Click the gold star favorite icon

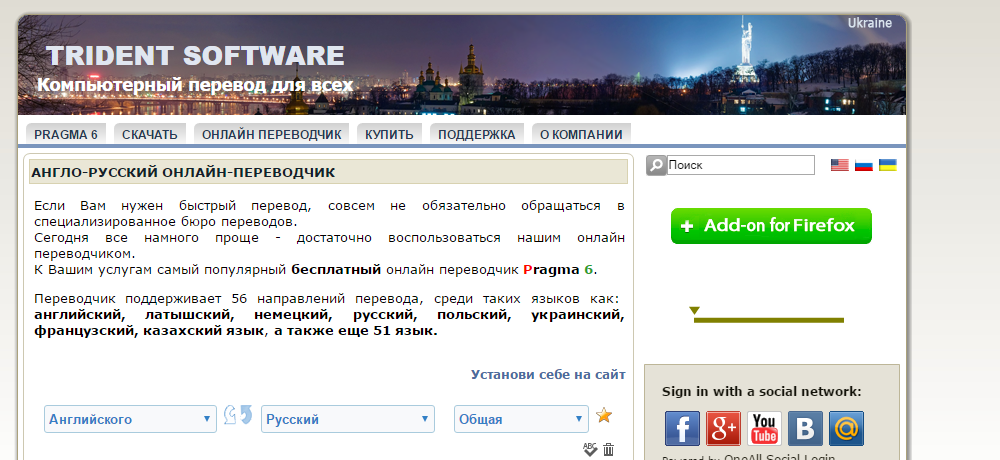pyautogui.click(x=604, y=416)
